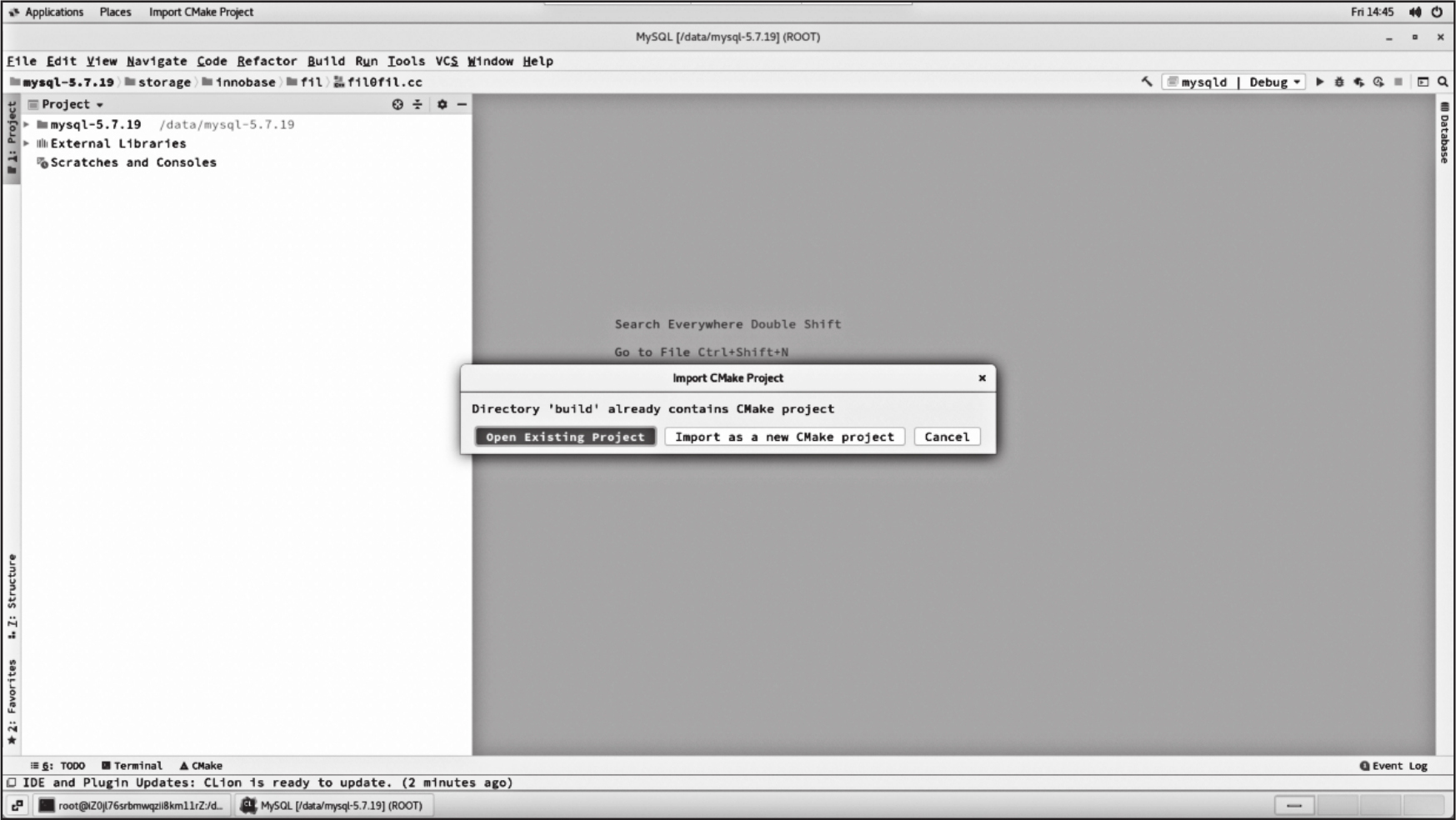Image resolution: width=1456 pixels, height=820 pixels.
Task: Open the Terminal tool window
Action: coord(132,766)
